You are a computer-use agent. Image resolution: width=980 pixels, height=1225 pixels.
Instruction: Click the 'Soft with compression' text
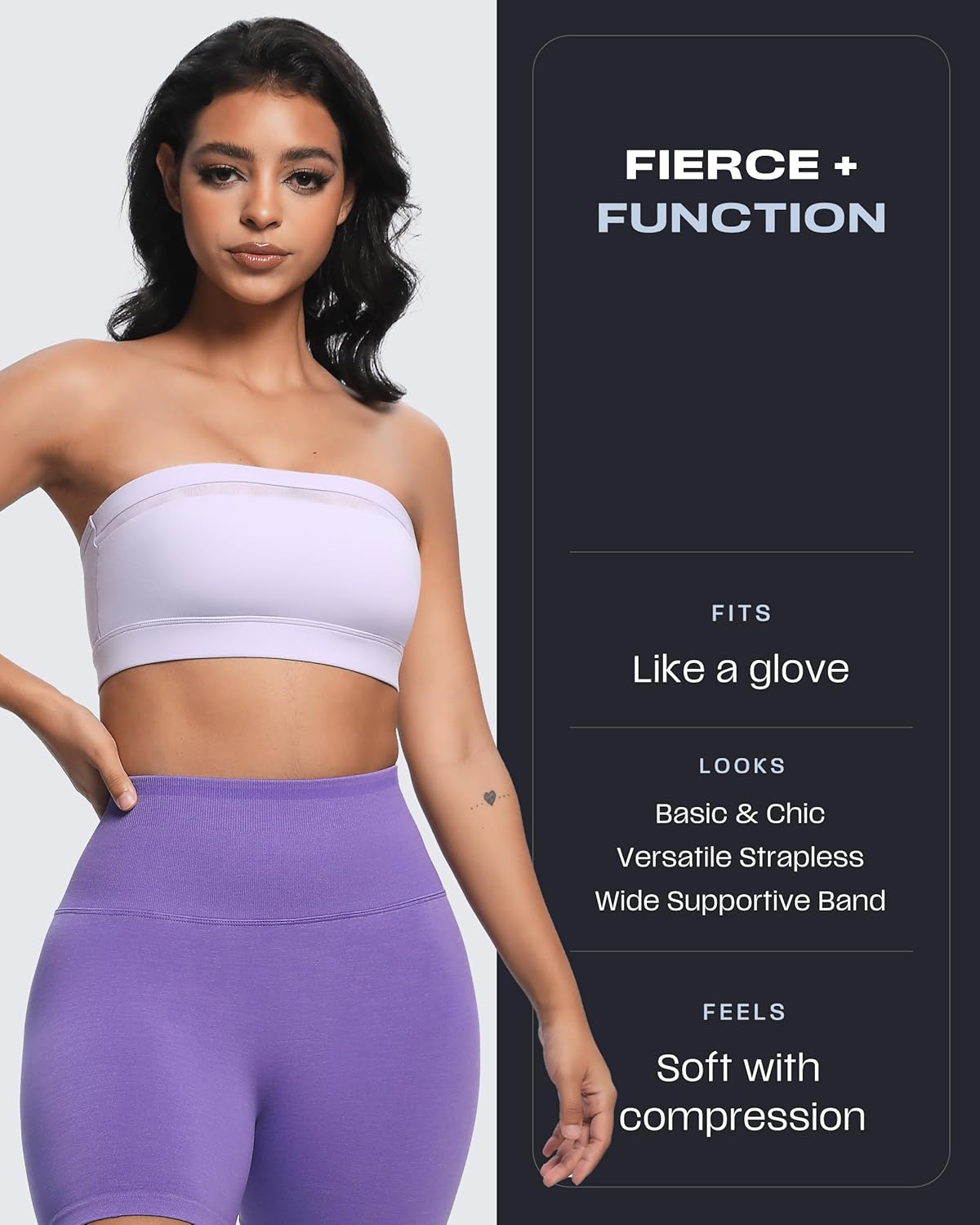point(742,1092)
